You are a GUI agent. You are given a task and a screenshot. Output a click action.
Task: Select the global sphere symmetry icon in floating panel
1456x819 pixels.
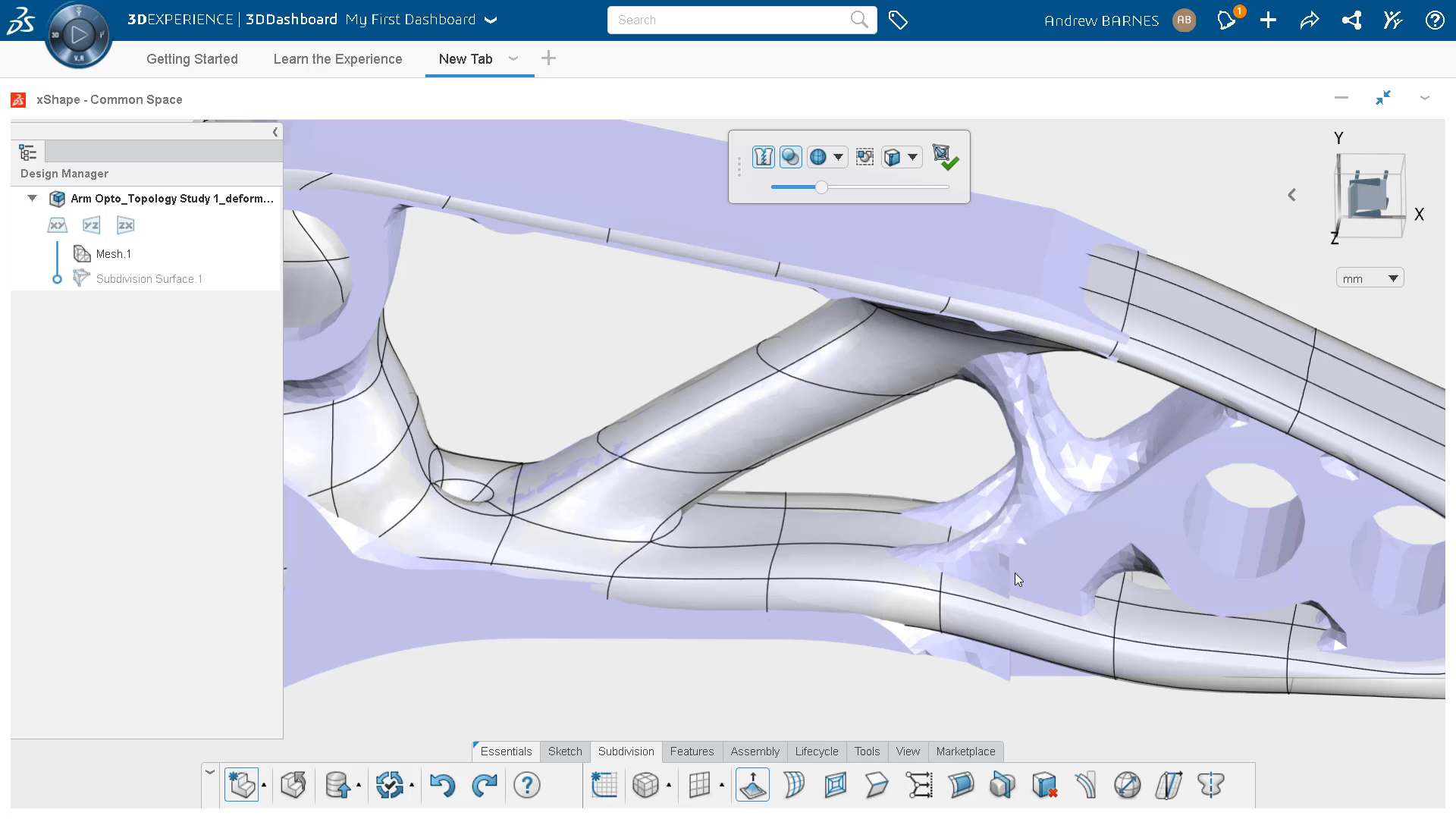818,157
